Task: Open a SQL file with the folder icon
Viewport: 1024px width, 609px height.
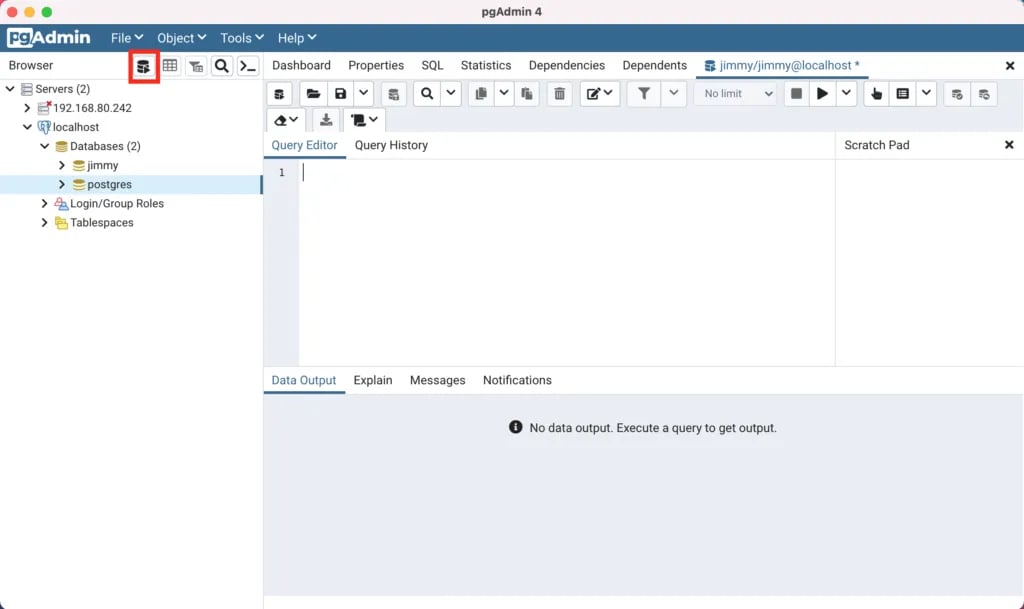Action: click(313, 94)
